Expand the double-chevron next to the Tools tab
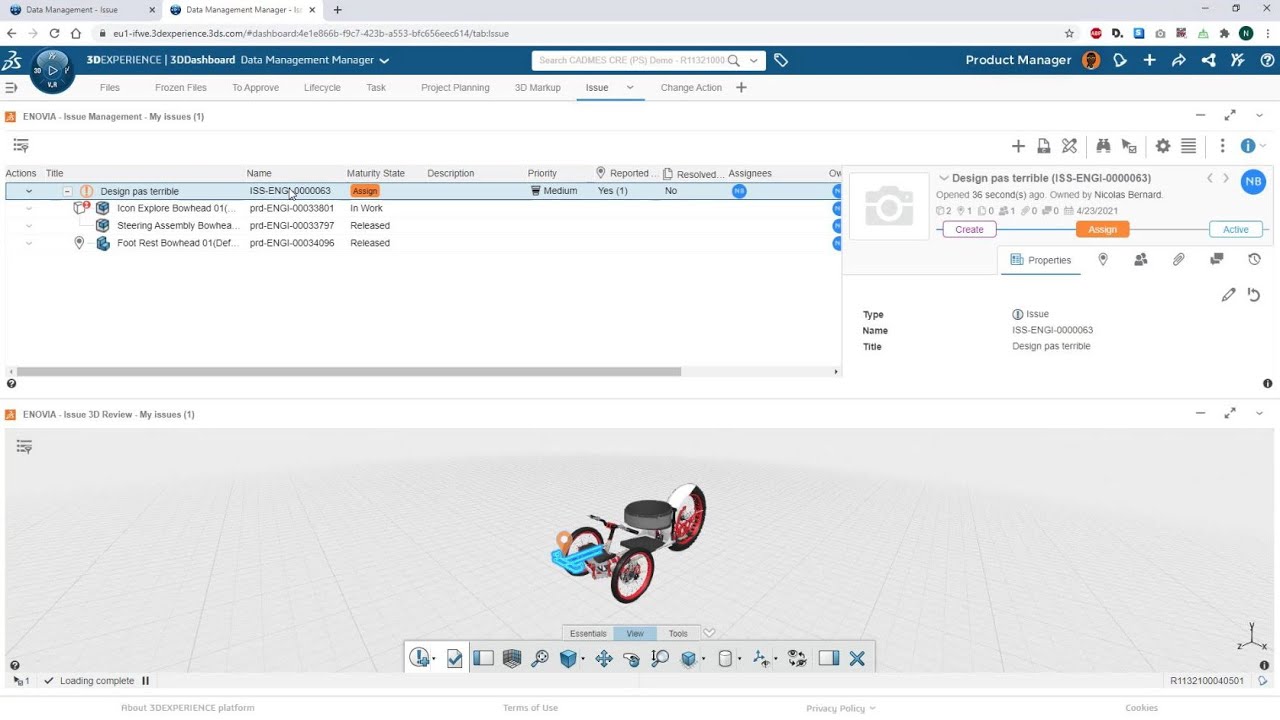This screenshot has width=1280, height=720. point(709,633)
